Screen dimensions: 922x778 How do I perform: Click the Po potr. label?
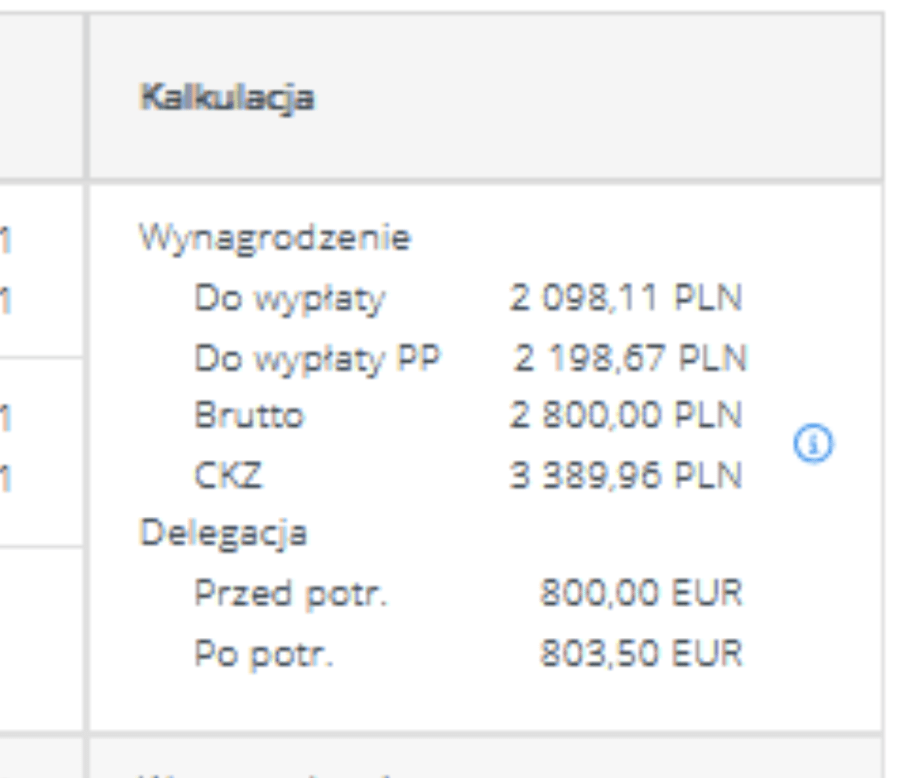pos(263,653)
